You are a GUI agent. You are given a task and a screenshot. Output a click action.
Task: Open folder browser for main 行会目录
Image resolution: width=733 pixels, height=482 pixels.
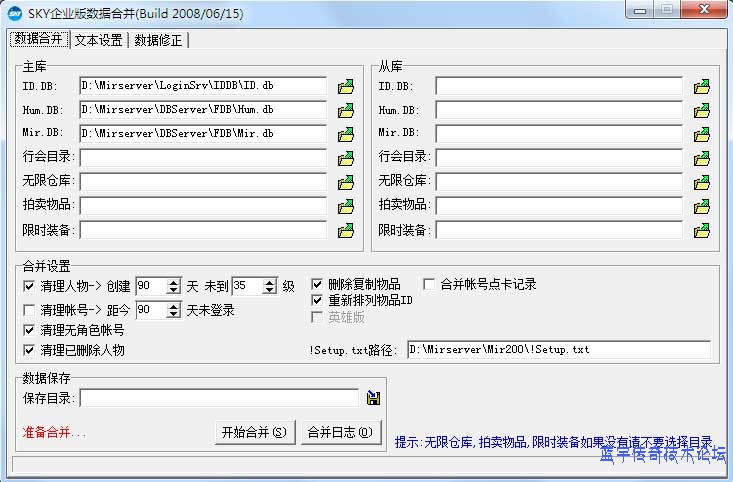(x=346, y=158)
